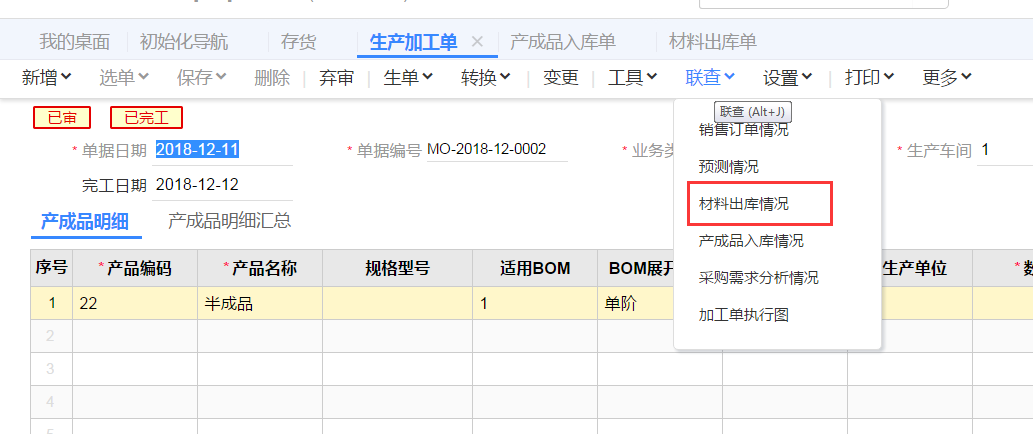Image resolution: width=1033 pixels, height=434 pixels.
Task: Expand the 生单 dropdown menu
Action: coord(408,77)
